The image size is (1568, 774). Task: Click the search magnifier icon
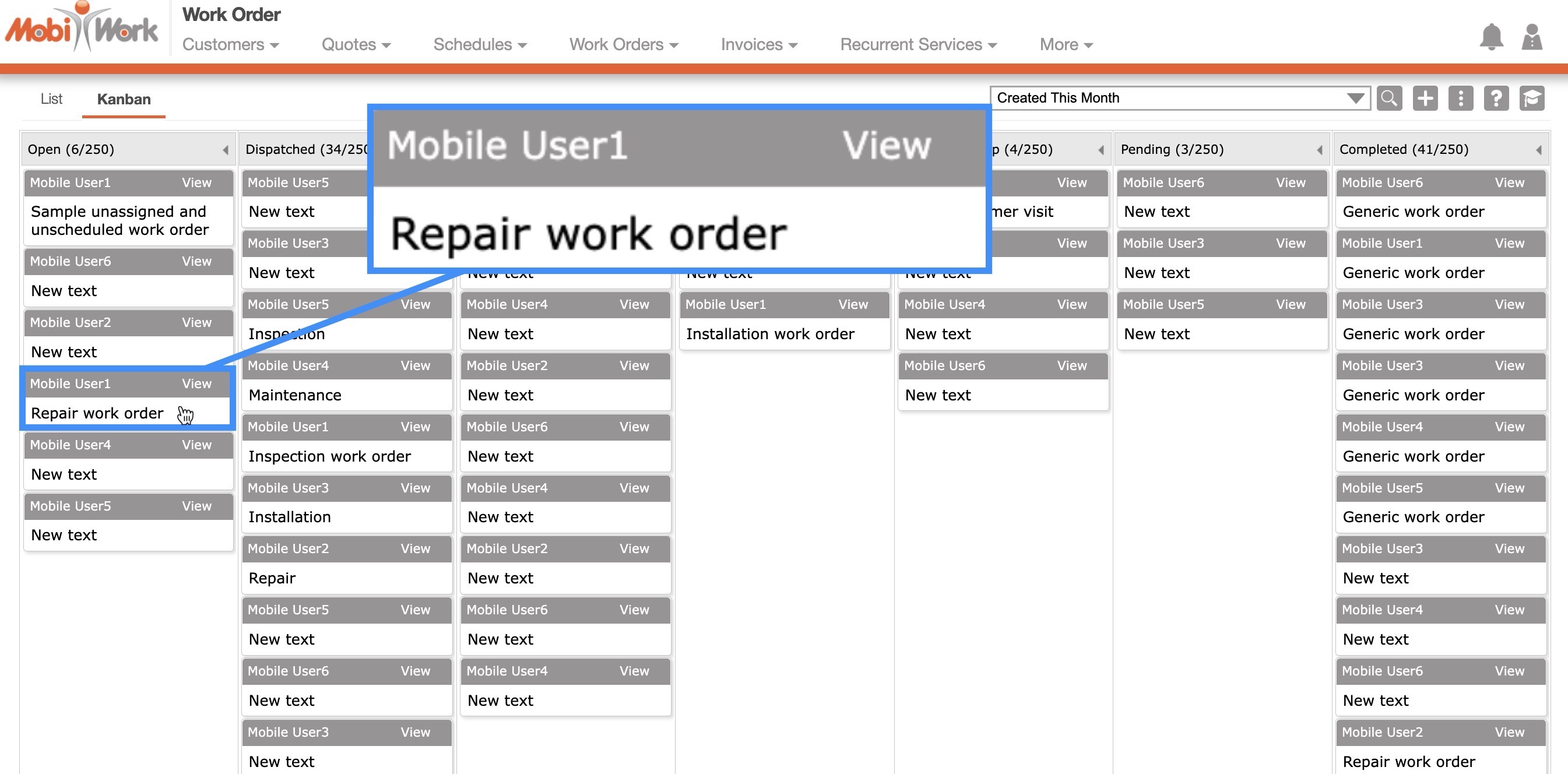tap(1389, 98)
